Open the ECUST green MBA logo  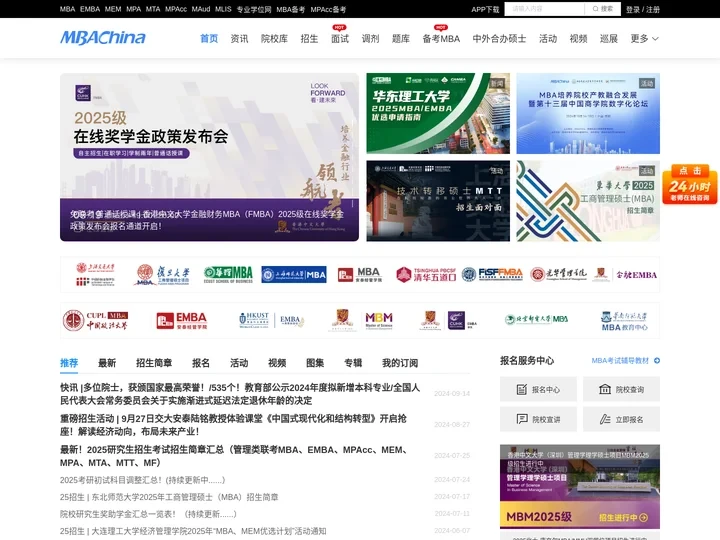[x=228, y=275]
